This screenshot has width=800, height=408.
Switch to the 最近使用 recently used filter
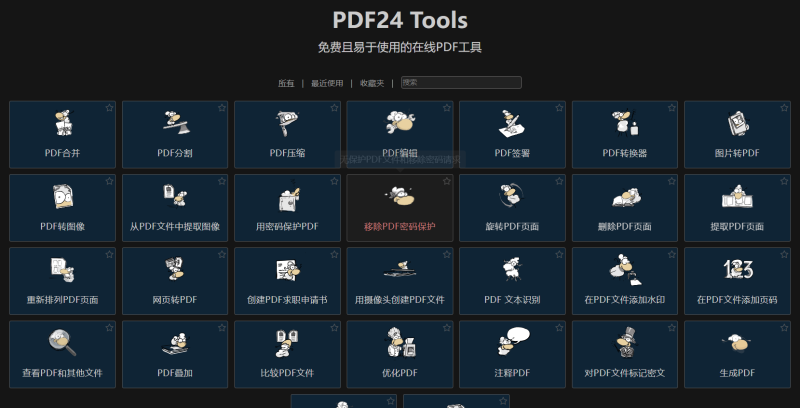coord(327,83)
